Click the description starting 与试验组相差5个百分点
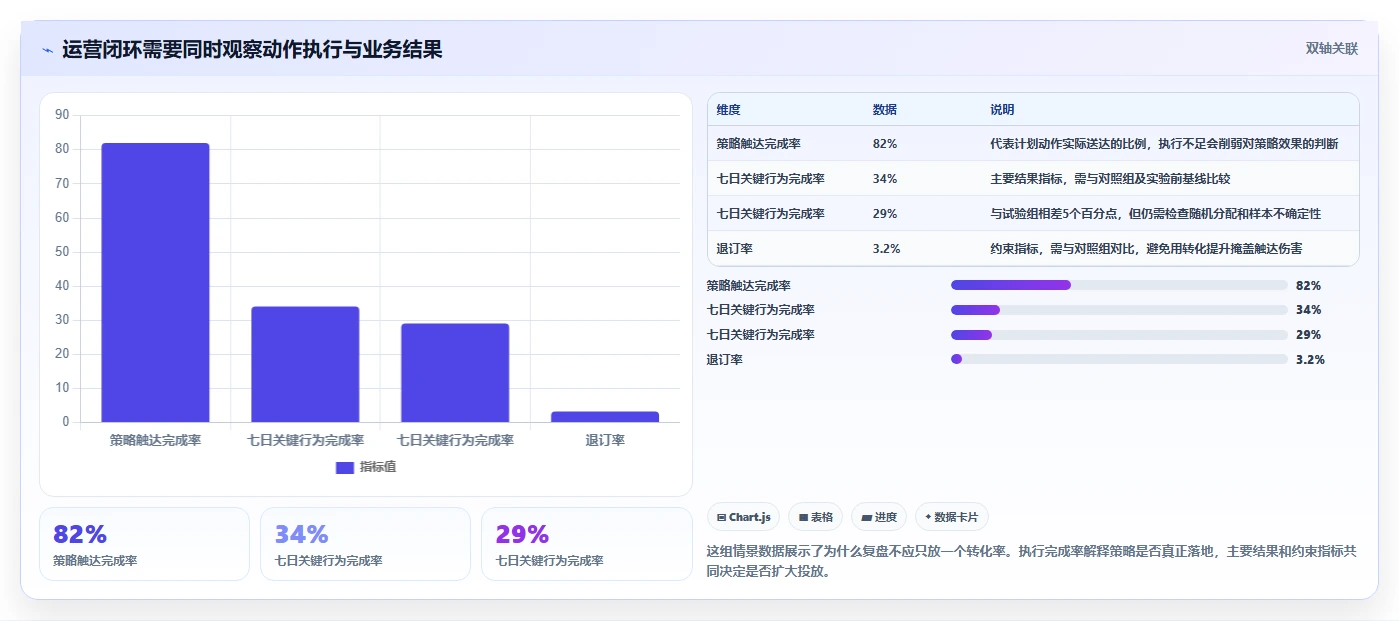This screenshot has height=621, width=1399. (1155, 214)
